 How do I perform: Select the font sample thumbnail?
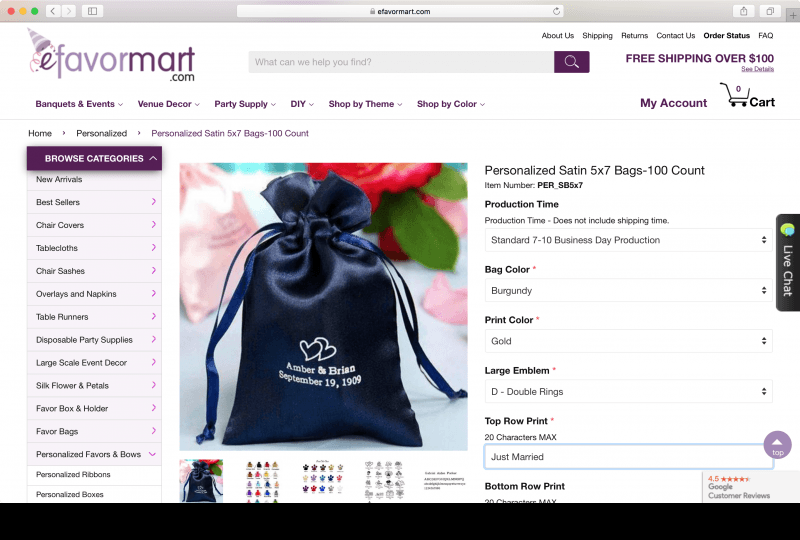(x=445, y=481)
